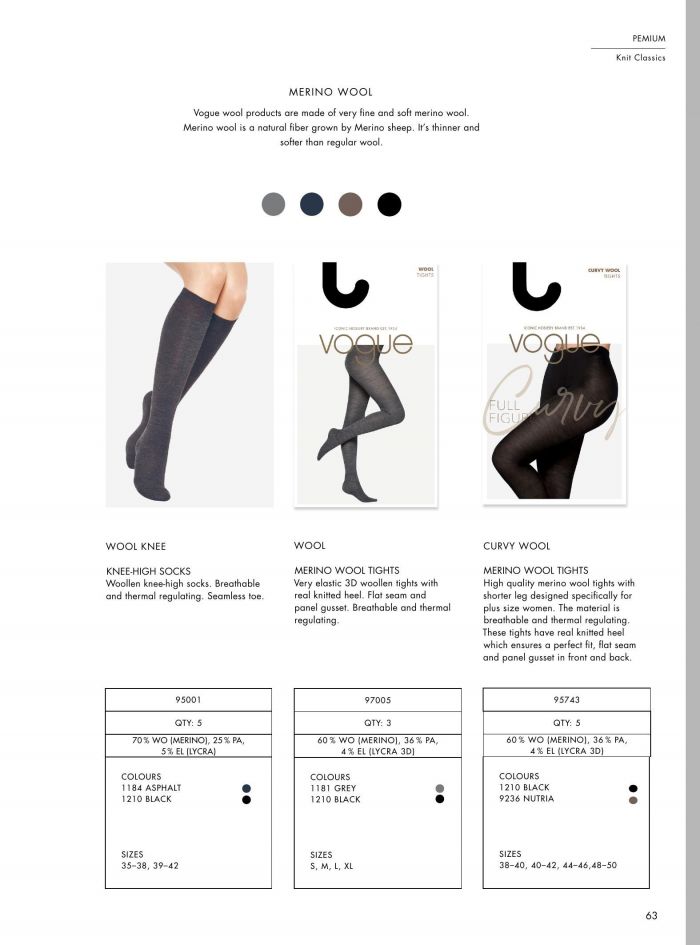Click the PEMIUM header label
The image size is (700, 945).
tap(649, 39)
